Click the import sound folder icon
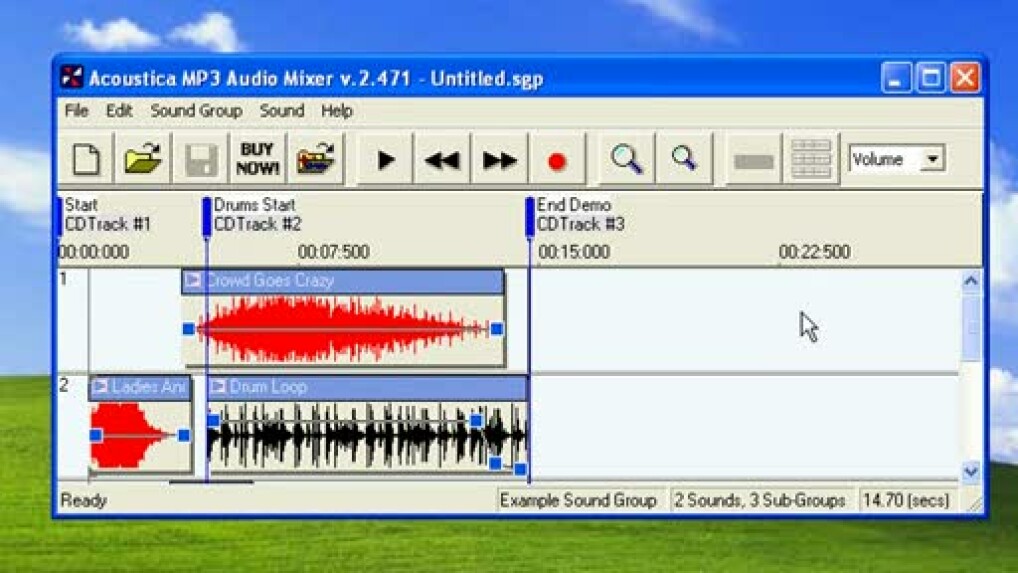Image resolution: width=1018 pixels, height=573 pixels. 315,160
